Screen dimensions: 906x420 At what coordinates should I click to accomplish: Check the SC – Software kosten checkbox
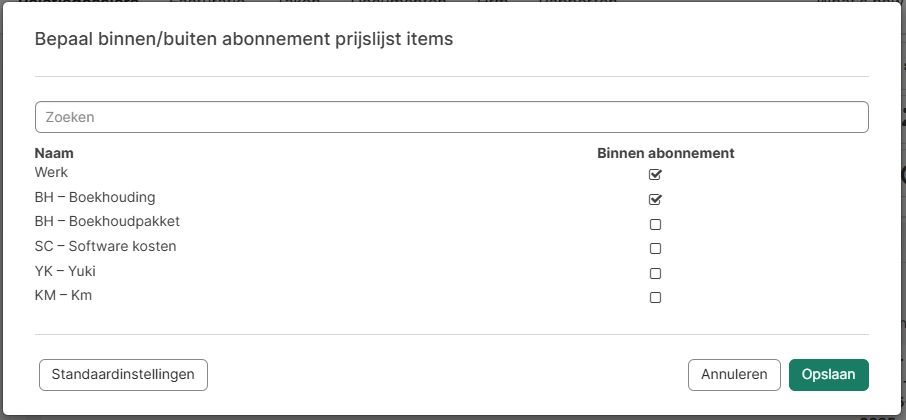(656, 248)
